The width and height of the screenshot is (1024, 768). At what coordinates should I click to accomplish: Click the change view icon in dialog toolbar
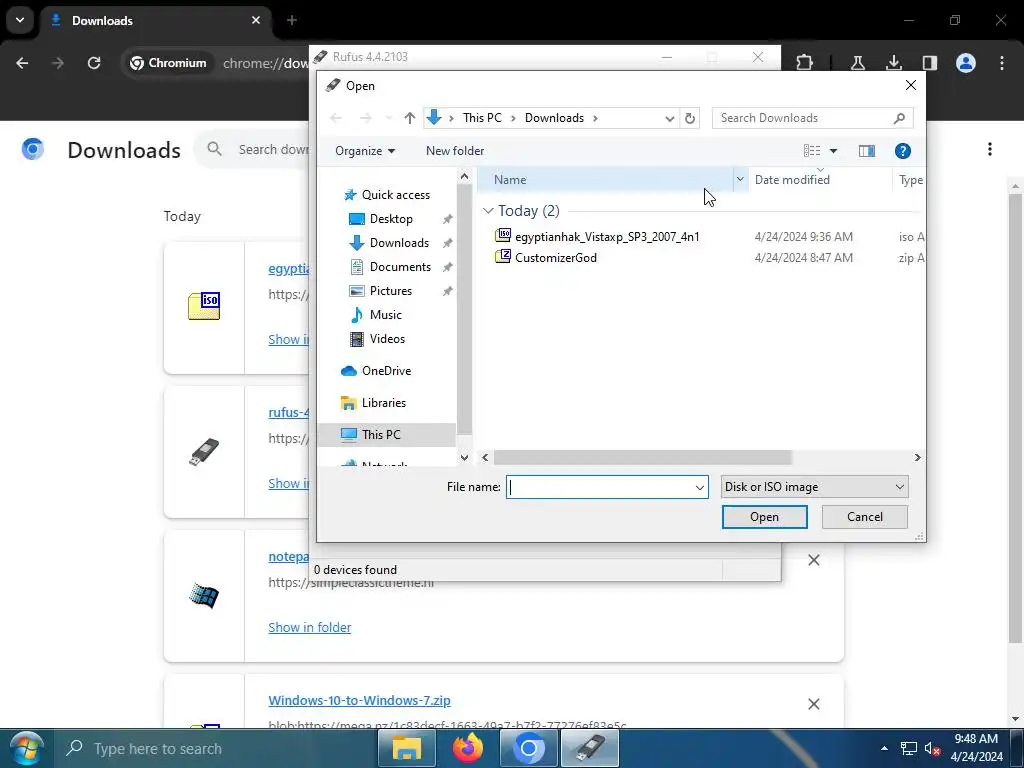tap(812, 151)
